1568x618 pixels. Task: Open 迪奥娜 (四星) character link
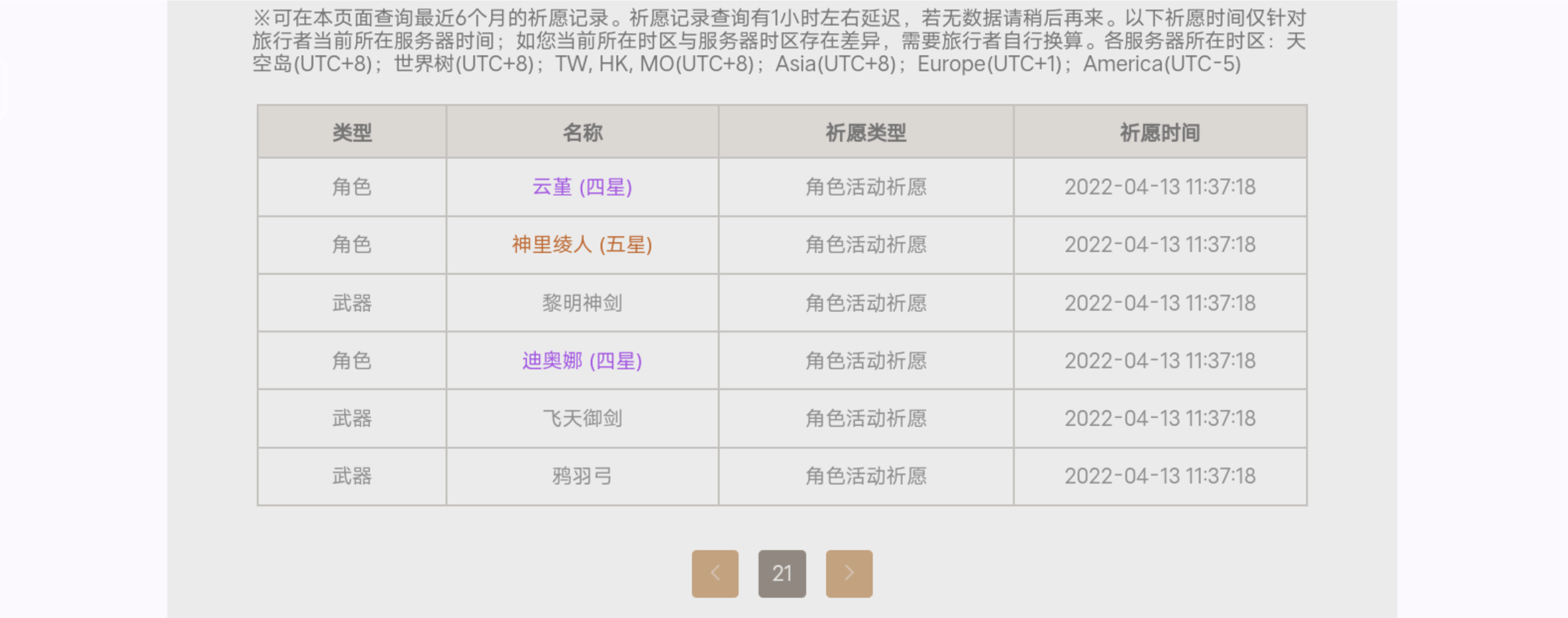[582, 361]
